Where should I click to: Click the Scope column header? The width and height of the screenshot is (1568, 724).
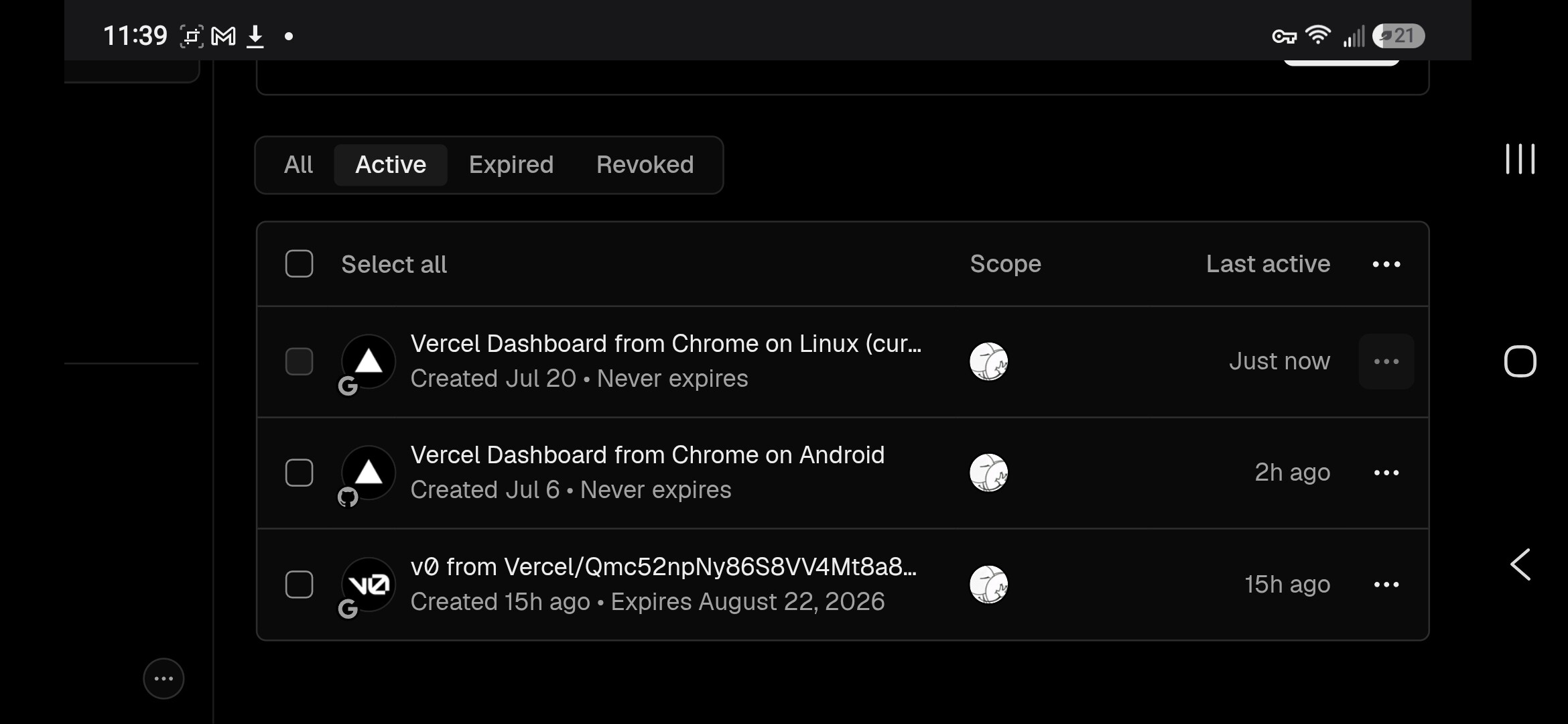click(1005, 264)
